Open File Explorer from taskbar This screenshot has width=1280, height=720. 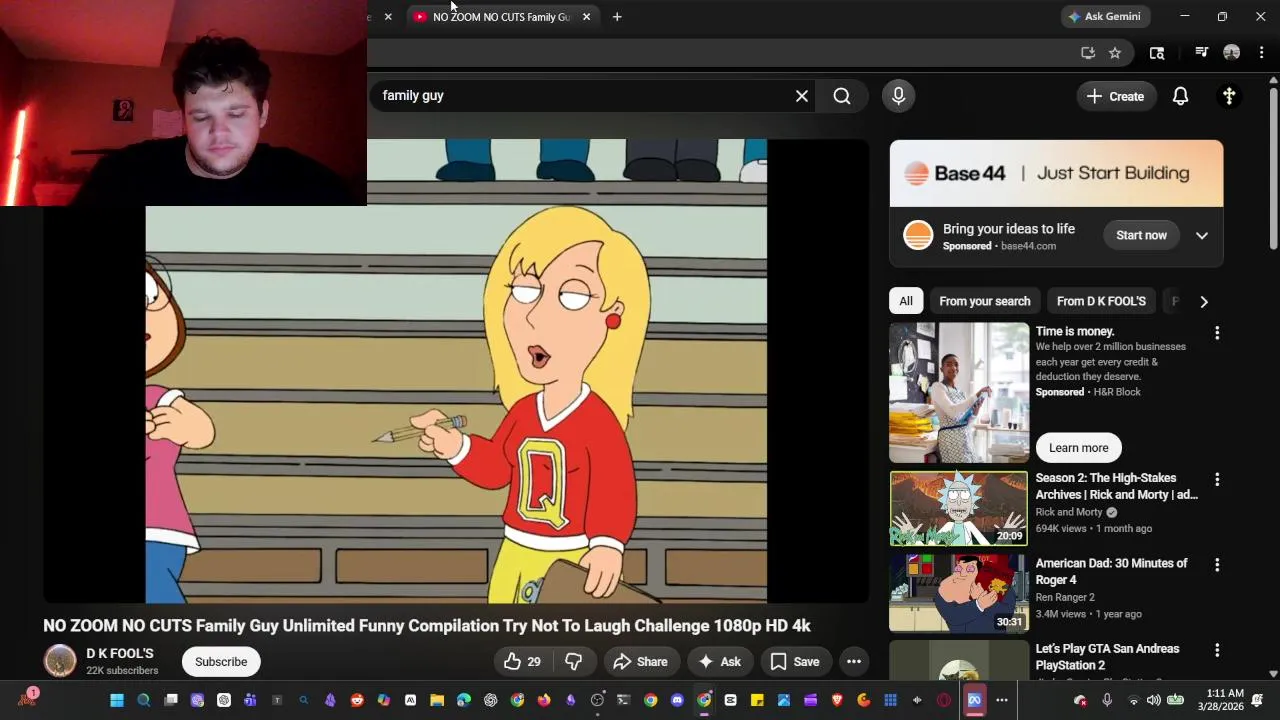(x=437, y=700)
